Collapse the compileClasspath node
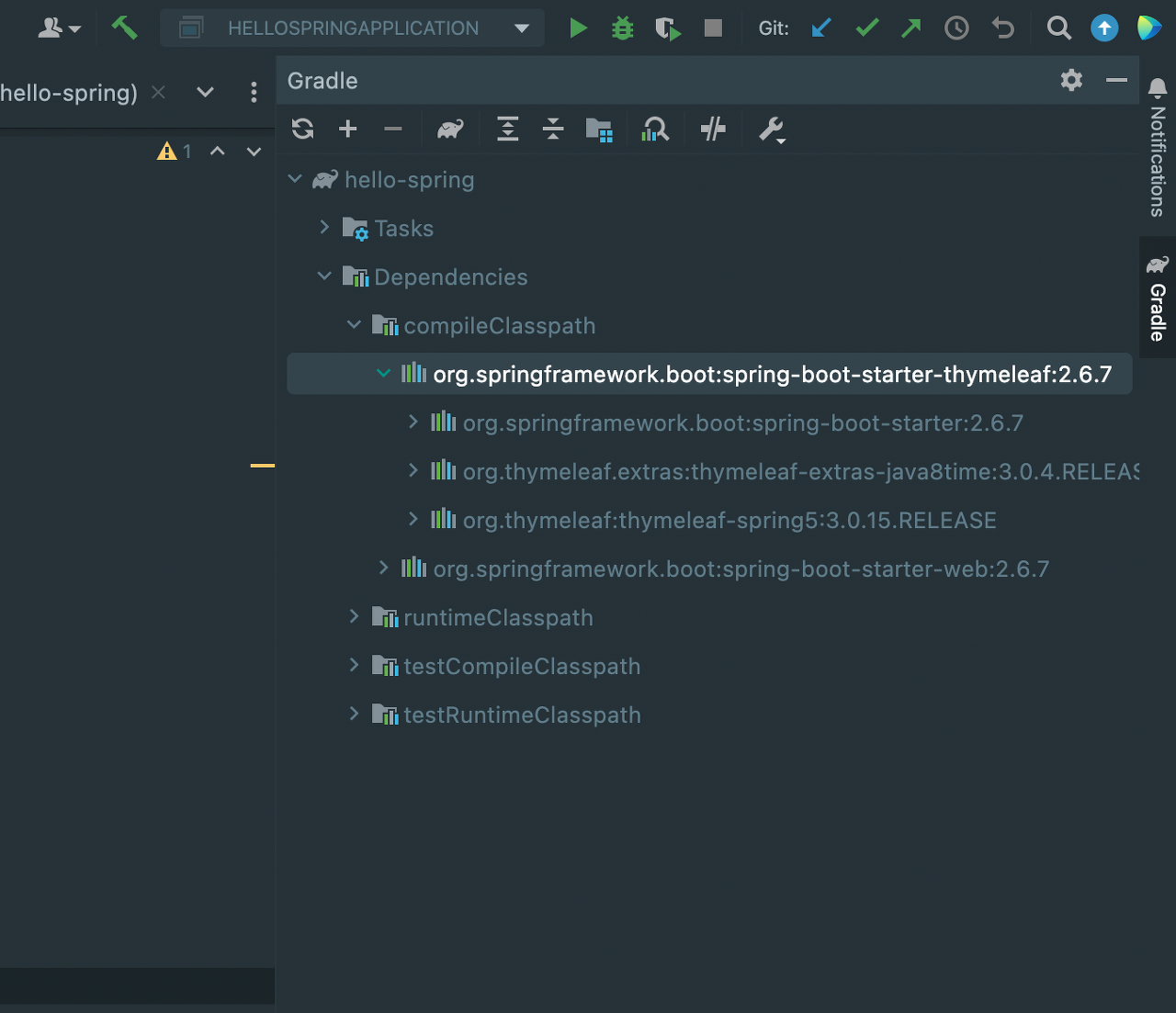The height and width of the screenshot is (1013, 1176). (x=354, y=324)
